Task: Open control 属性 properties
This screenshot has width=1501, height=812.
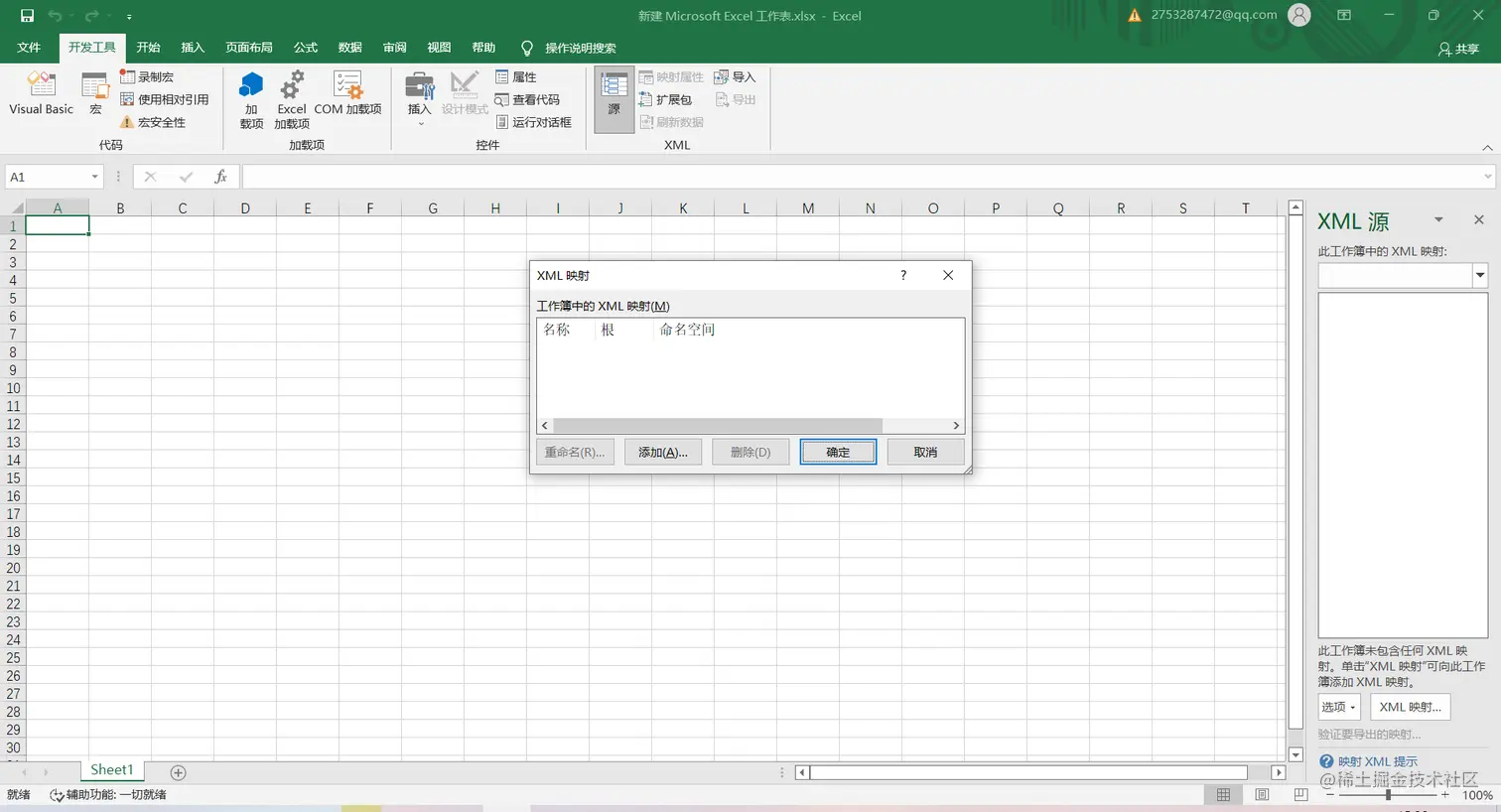Action: [516, 76]
